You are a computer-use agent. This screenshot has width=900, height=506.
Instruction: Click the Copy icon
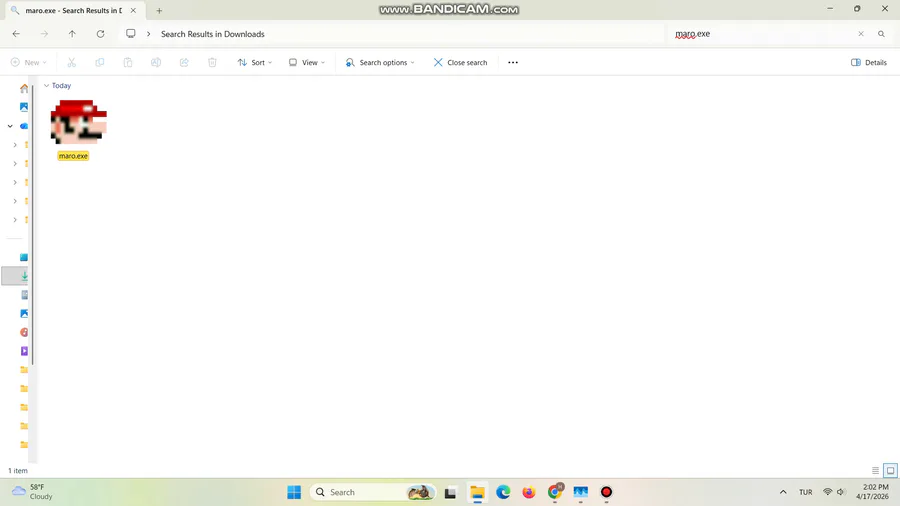100,62
